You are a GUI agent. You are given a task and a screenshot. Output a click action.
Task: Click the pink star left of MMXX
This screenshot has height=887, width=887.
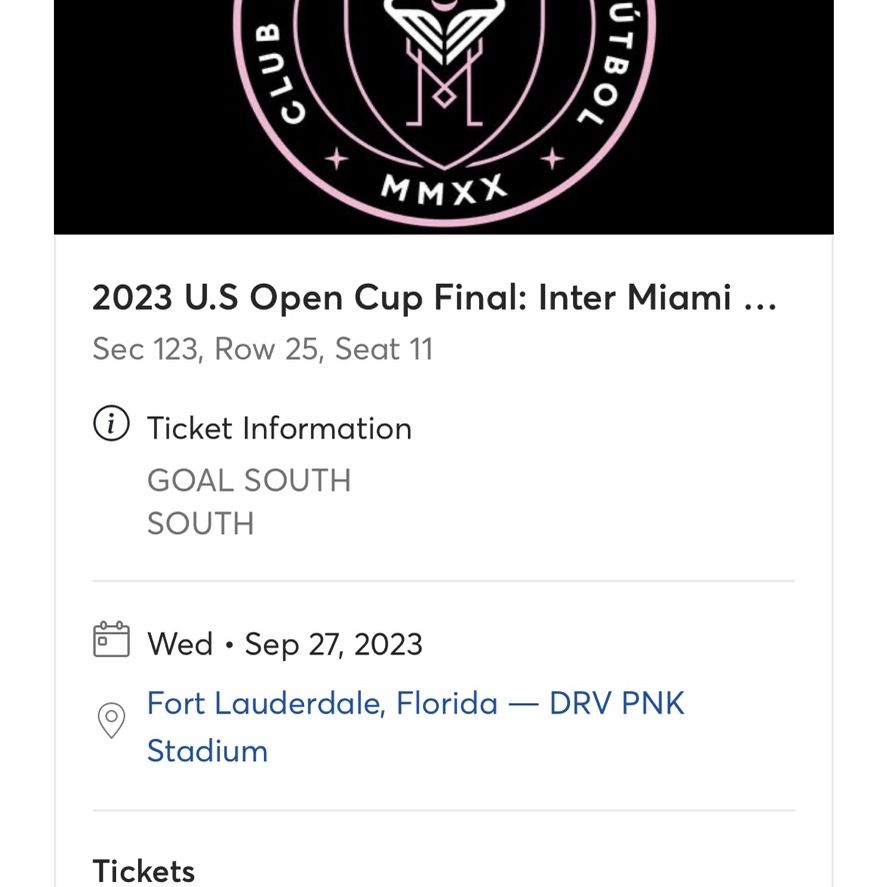(x=337, y=158)
